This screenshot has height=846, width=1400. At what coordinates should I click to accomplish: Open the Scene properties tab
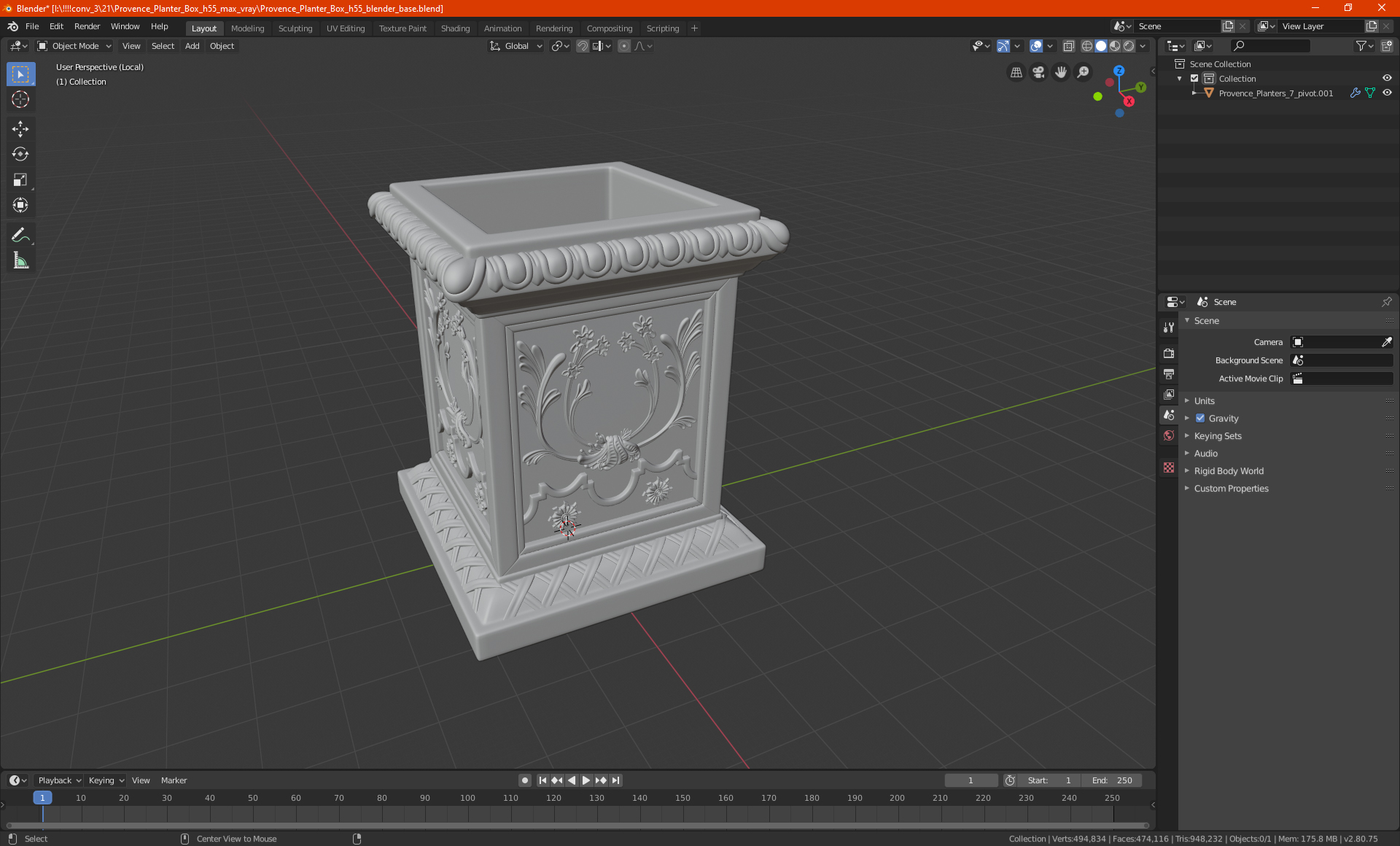[x=1169, y=414]
